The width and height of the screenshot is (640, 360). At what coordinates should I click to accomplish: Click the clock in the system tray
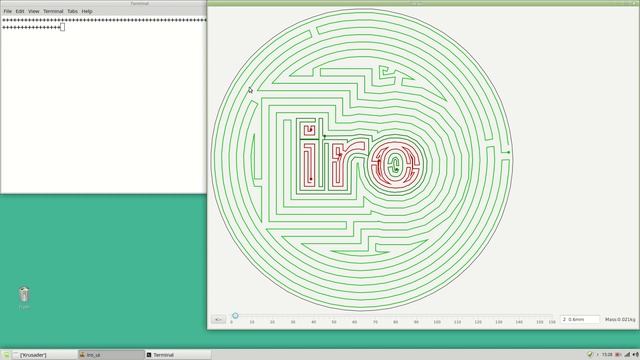pos(607,355)
